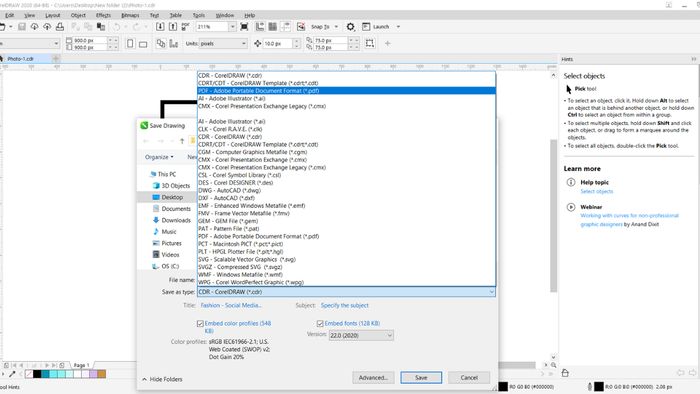Screen dimensions: 700x394
Task: Click the Upload to cloud icon
Action: [x=47, y=27]
